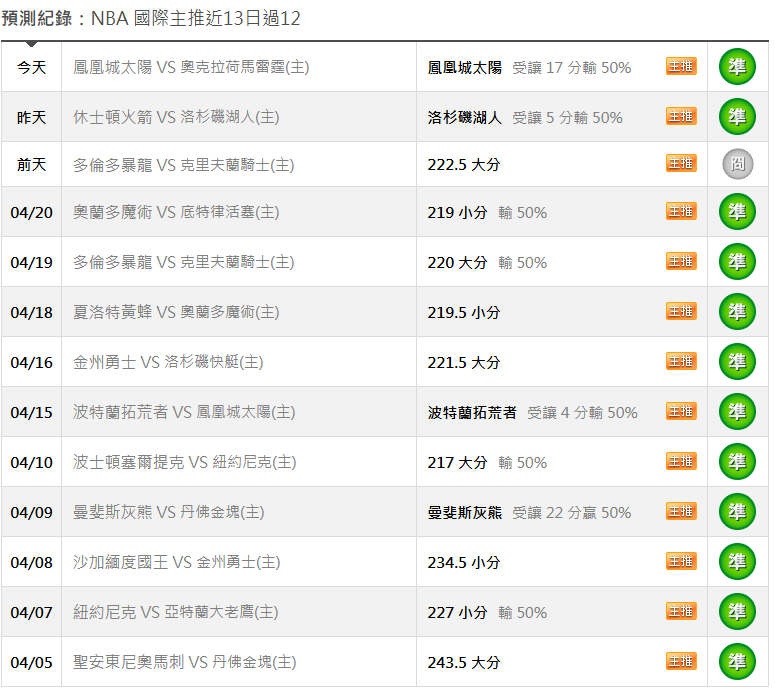
Task: Click the orange 主推 badge in 昨天 row
Action: point(681,116)
